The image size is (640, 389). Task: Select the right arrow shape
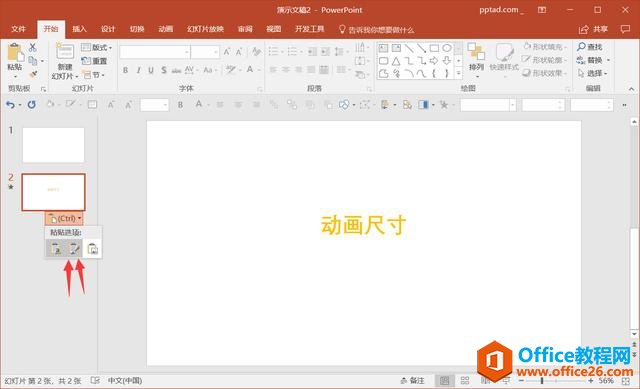tap(434, 61)
